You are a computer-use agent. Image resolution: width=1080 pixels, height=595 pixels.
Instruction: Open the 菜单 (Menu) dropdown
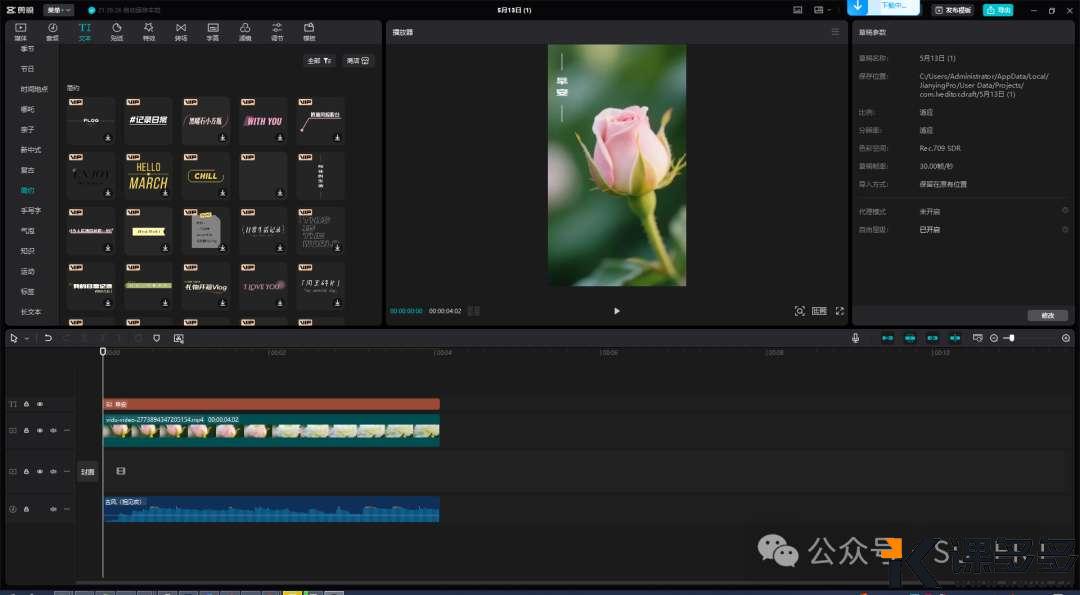[x=58, y=10]
